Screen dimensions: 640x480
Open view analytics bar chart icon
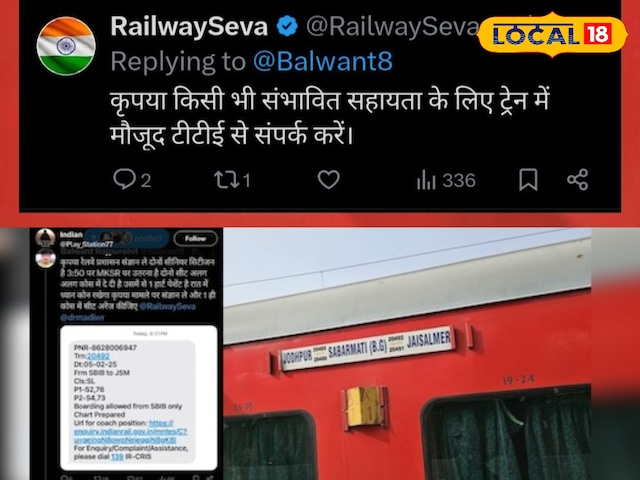click(x=426, y=180)
